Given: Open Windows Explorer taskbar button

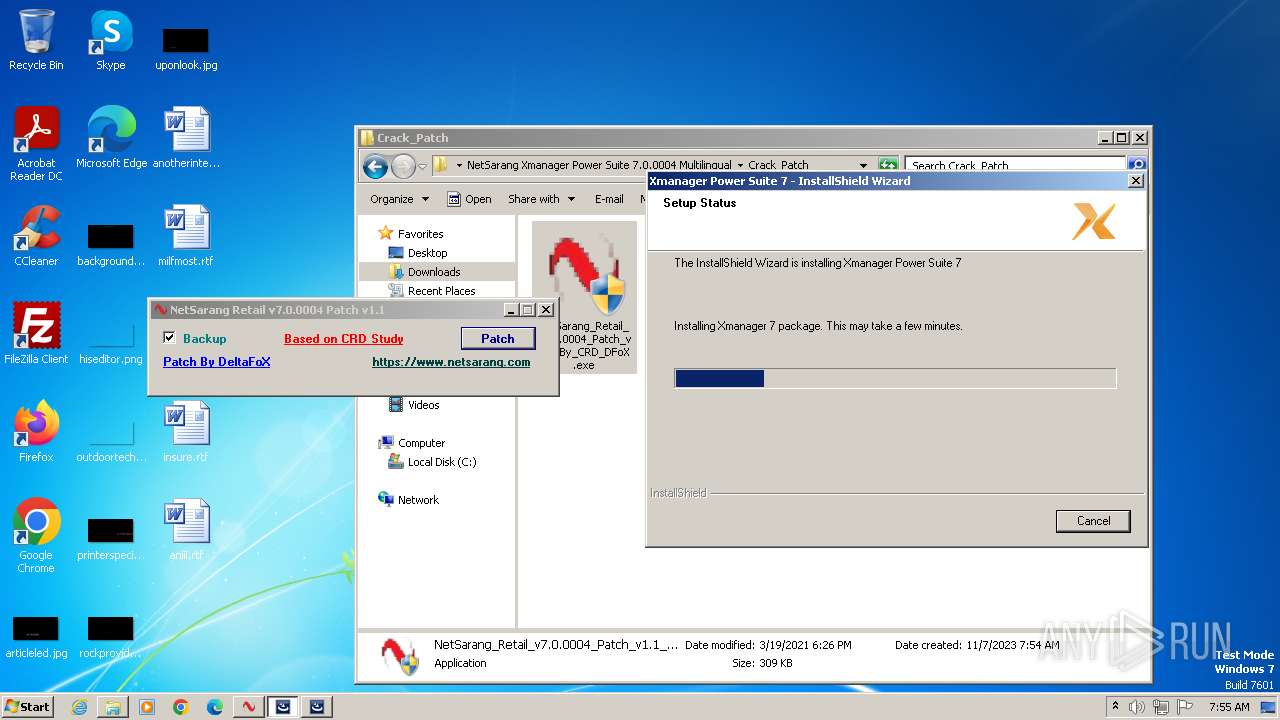Looking at the screenshot, I should [113, 707].
